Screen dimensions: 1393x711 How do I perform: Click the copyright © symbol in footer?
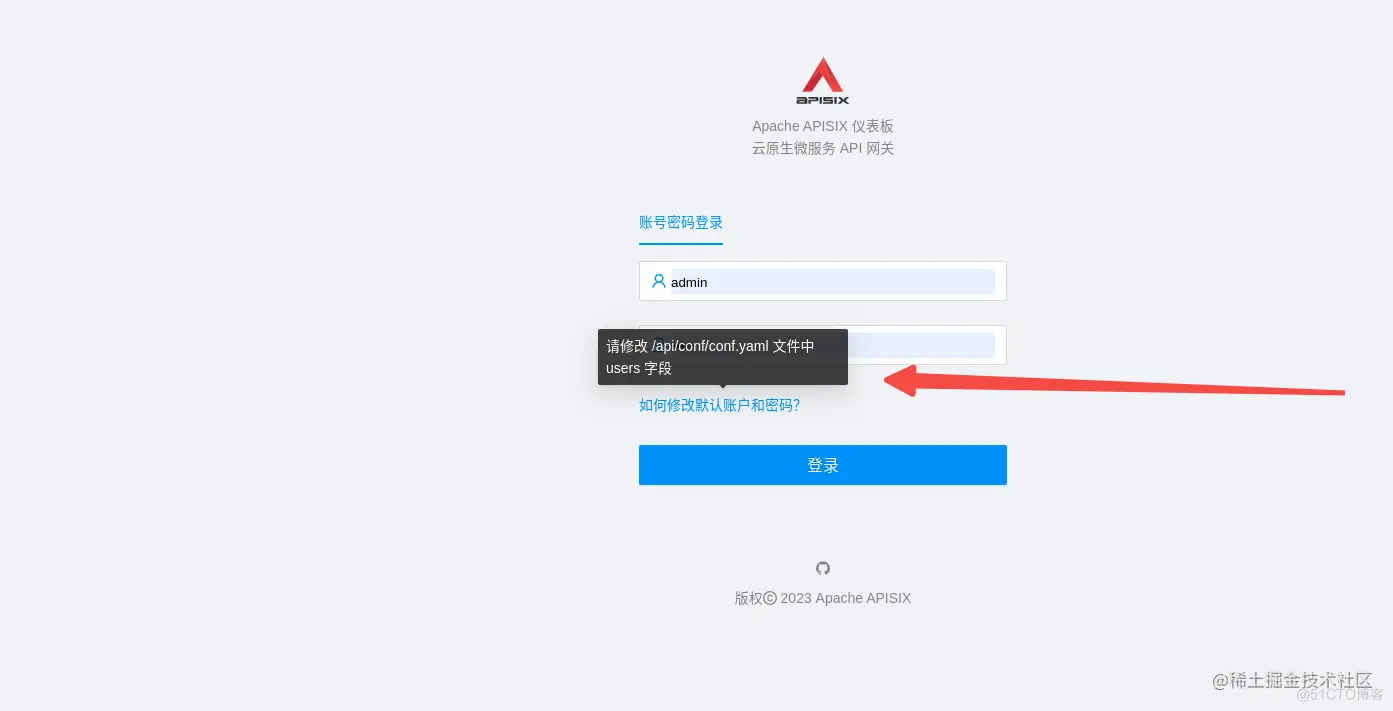770,598
